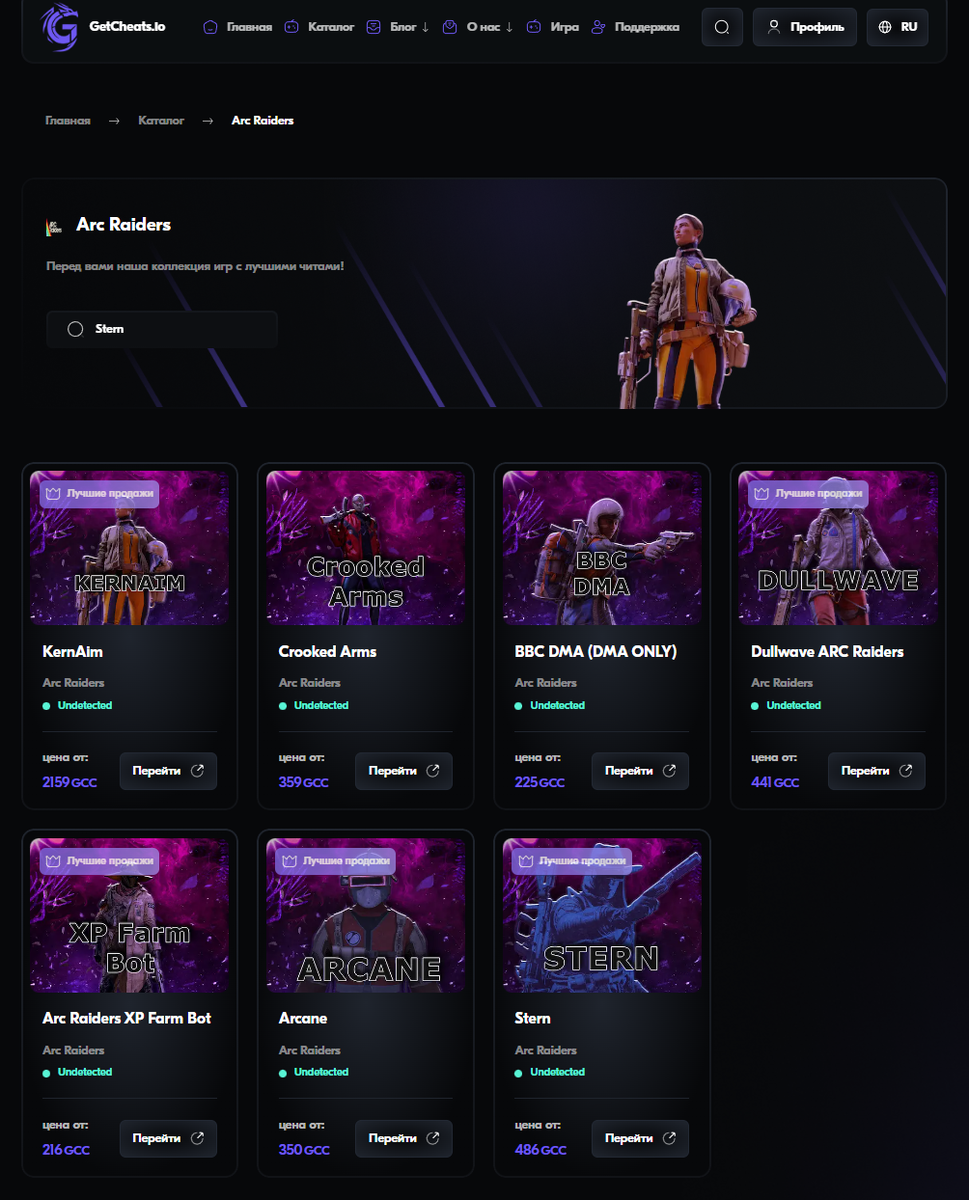Click the home icon beside Главная
Screen dimensions: 969x1200
click(x=210, y=27)
